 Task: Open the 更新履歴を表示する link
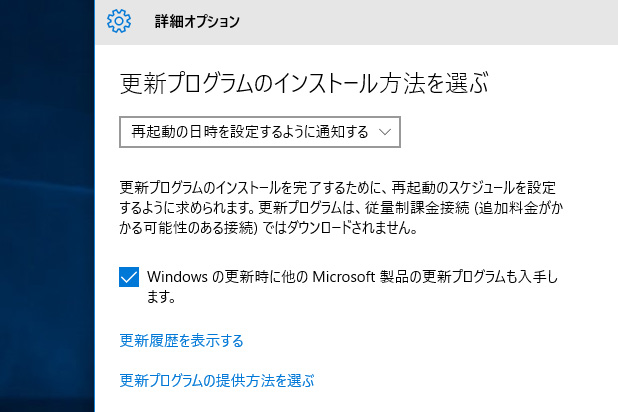pyautogui.click(x=181, y=341)
